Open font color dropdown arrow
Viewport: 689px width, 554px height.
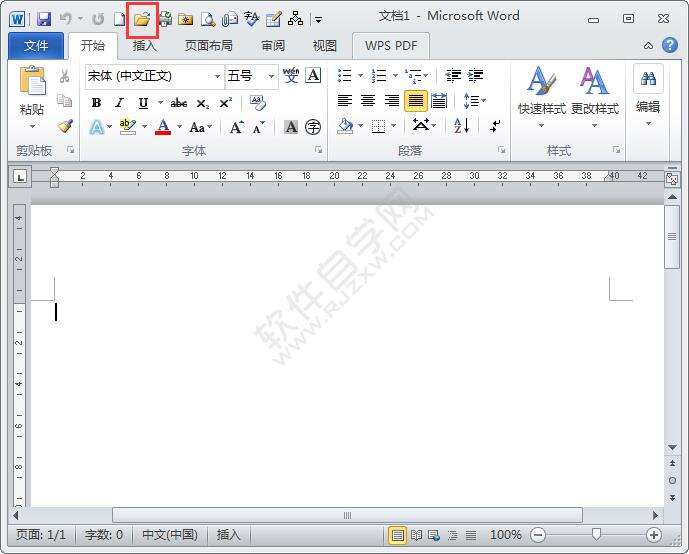coord(179,127)
